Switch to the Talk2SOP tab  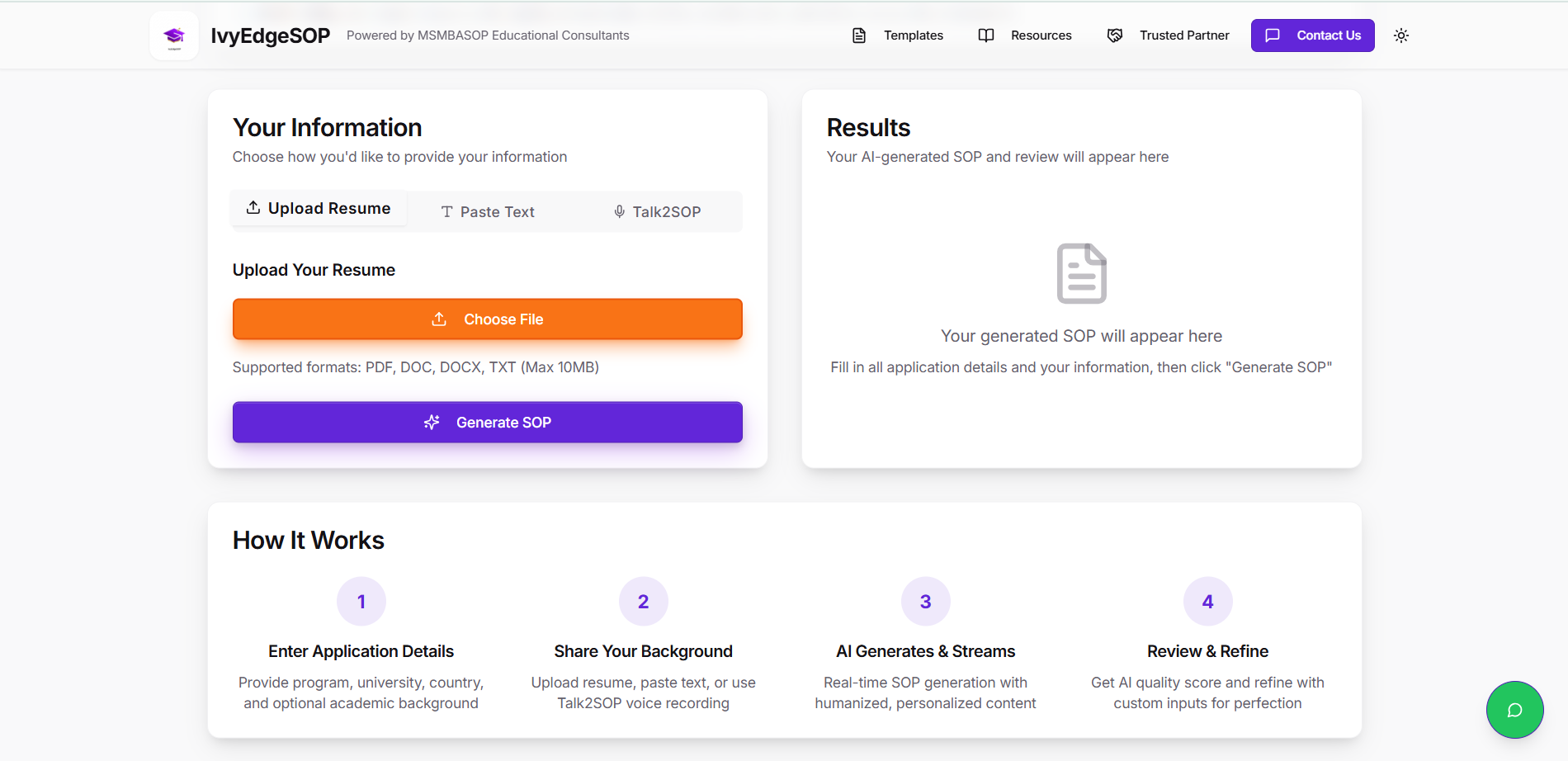coord(658,212)
